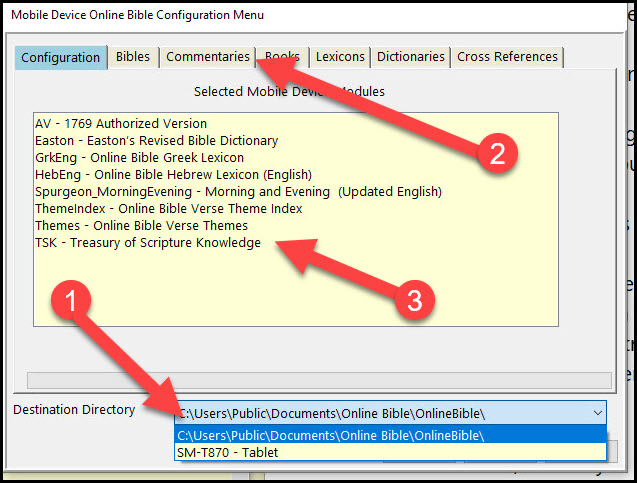Open the Dictionaries tab
The image size is (637, 483).
(x=411, y=56)
